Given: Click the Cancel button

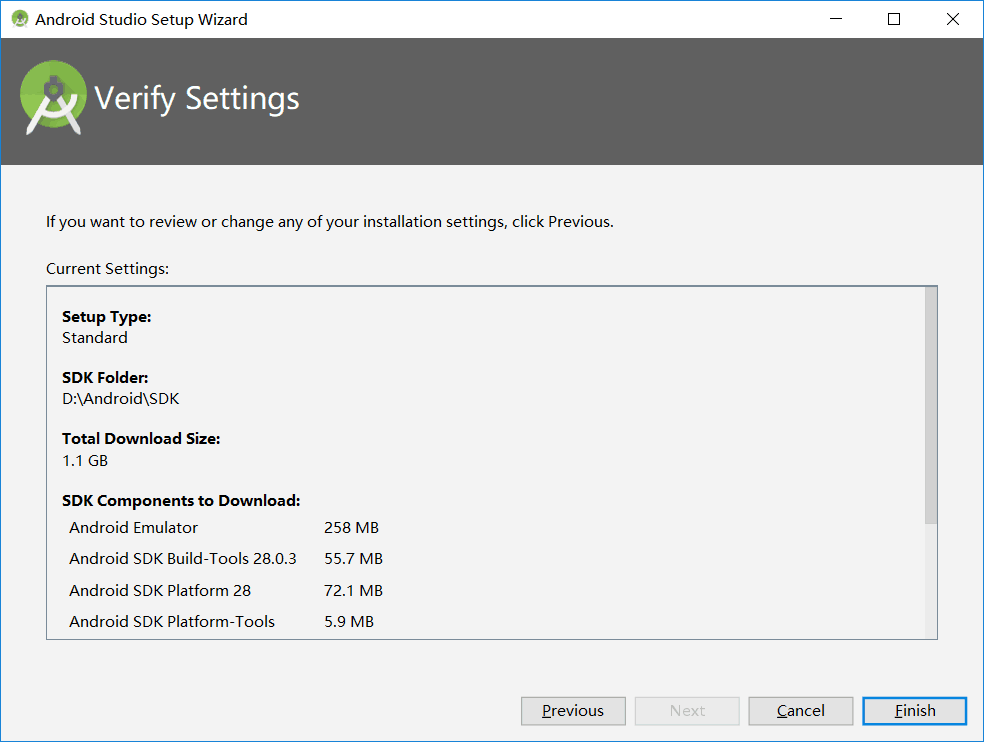Looking at the screenshot, I should pos(800,711).
